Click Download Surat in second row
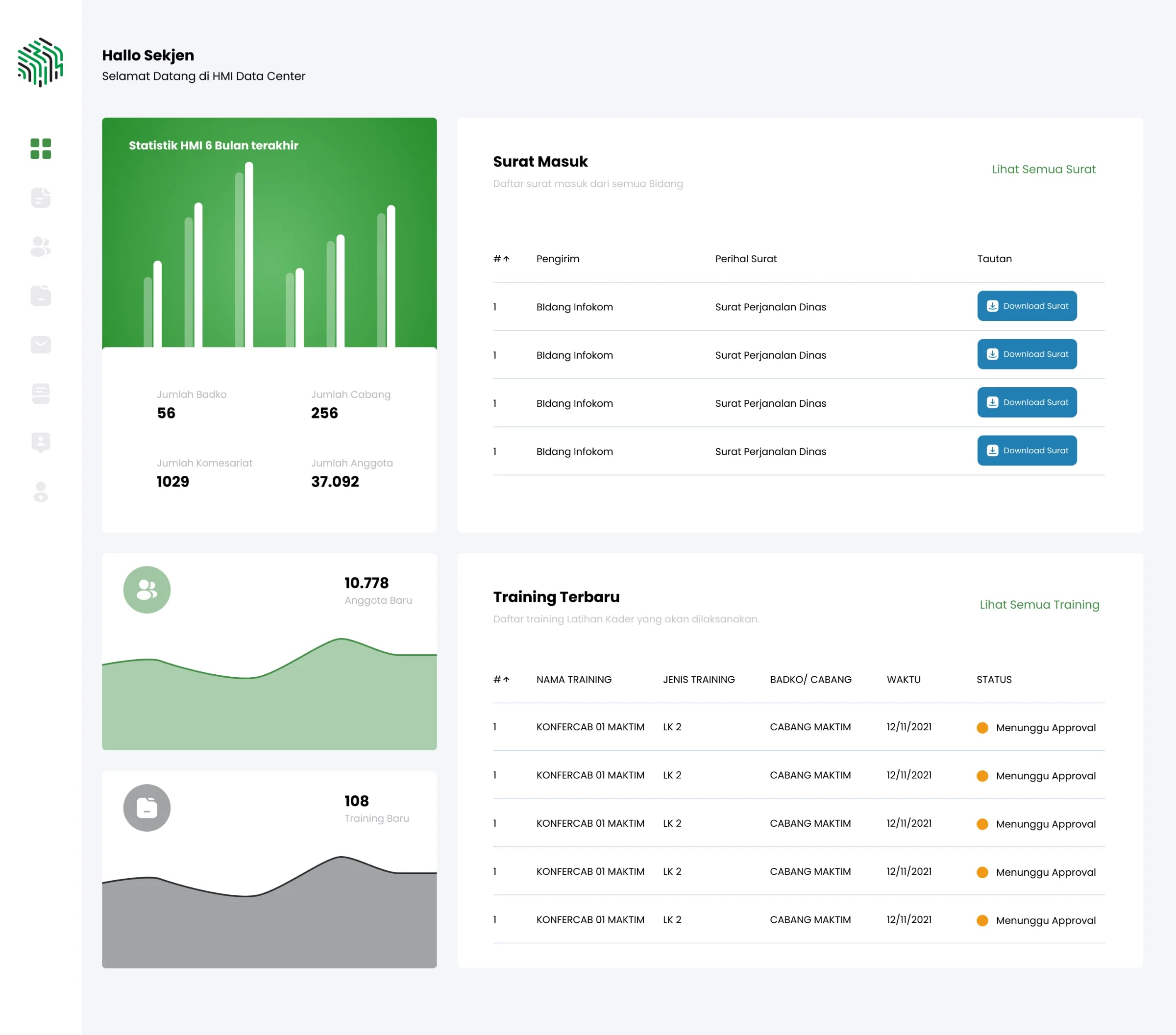The width and height of the screenshot is (1176, 1035). pyautogui.click(x=1027, y=354)
